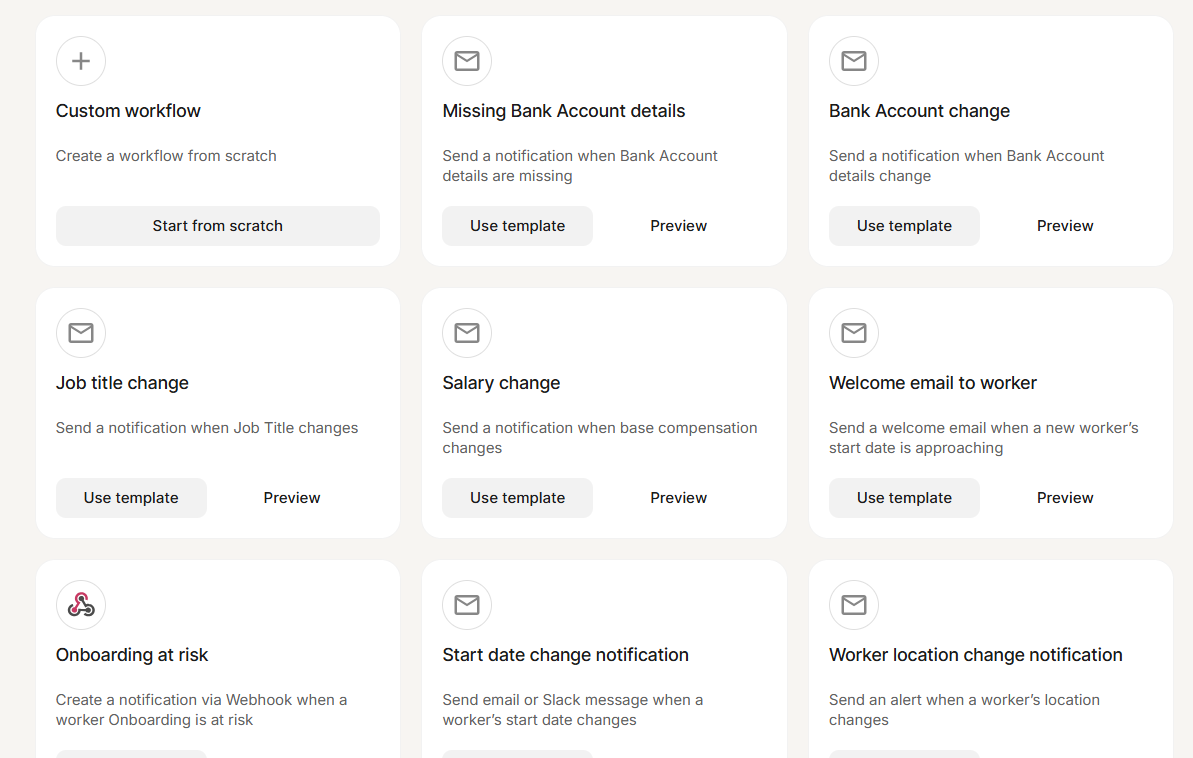Preview the Missing Bank Account details template
Image resolution: width=1193 pixels, height=758 pixels.
[678, 226]
